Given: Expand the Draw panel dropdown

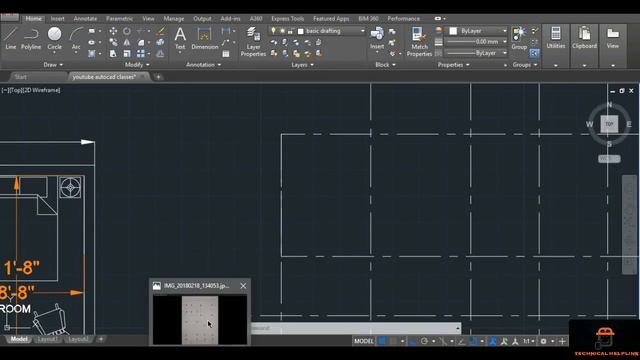Looking at the screenshot, I should (x=53, y=64).
